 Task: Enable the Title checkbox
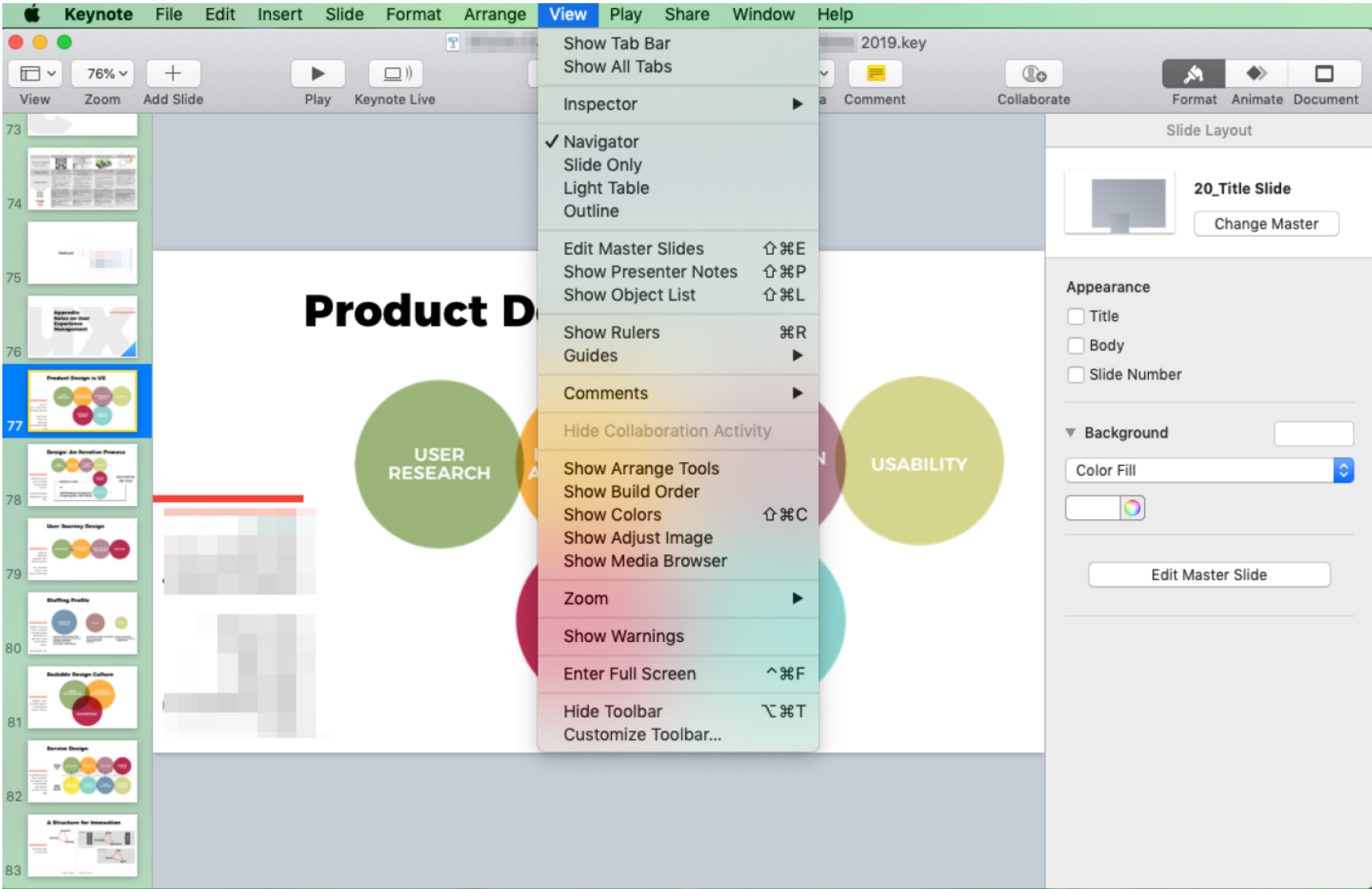coord(1076,316)
